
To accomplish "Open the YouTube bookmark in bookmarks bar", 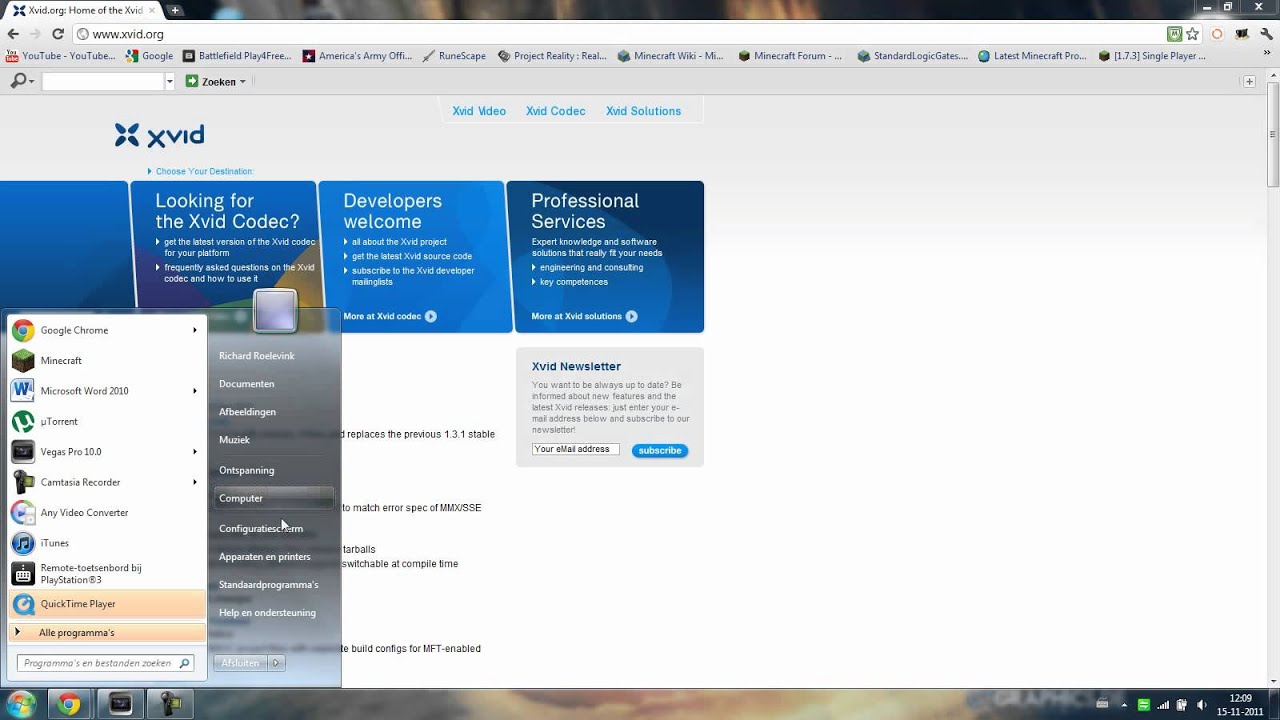I will point(61,56).
